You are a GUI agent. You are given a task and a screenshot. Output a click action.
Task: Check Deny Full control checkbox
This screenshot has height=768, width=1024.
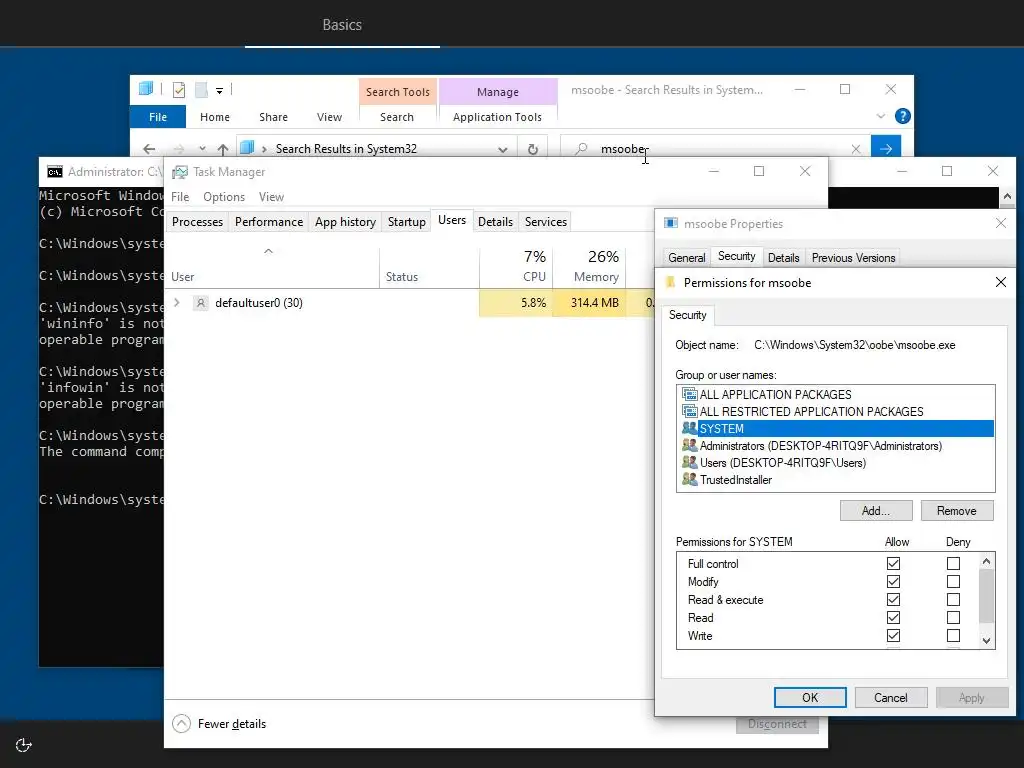coord(953,563)
